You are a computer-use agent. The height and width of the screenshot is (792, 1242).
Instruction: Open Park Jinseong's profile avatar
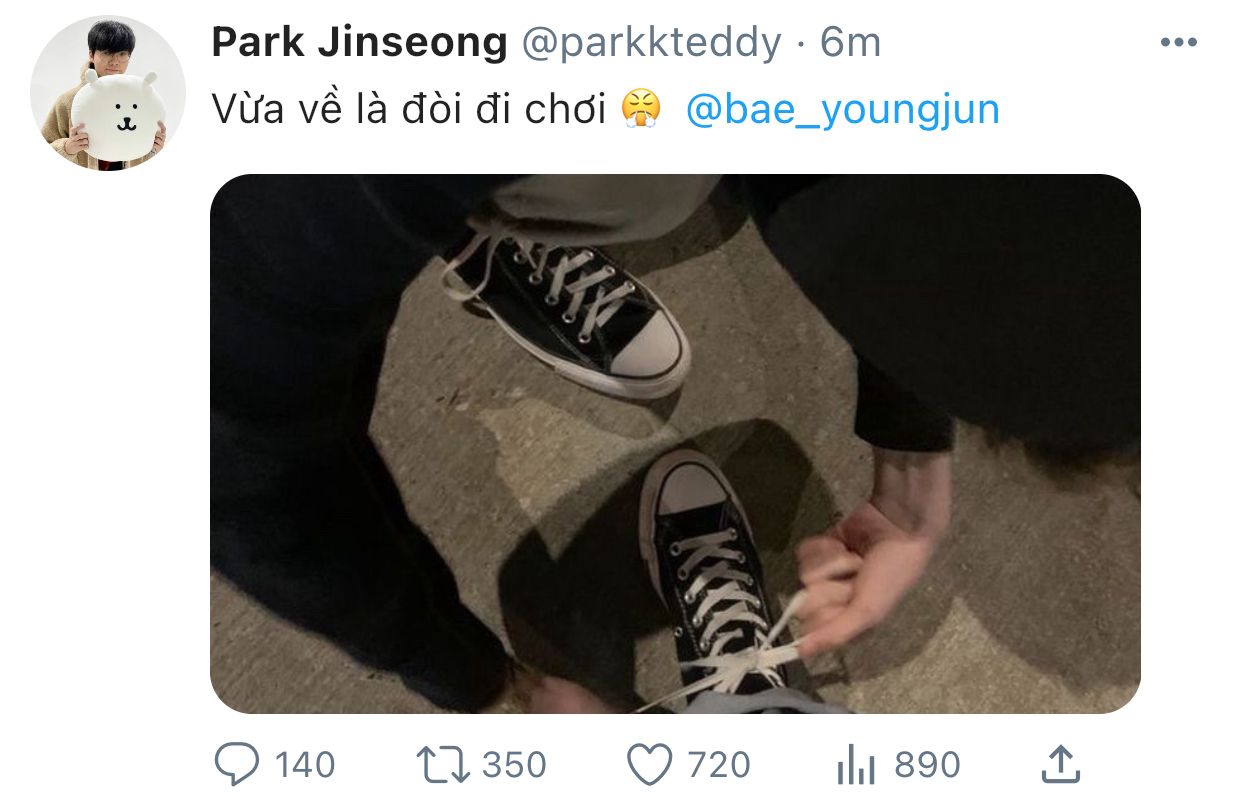click(108, 94)
